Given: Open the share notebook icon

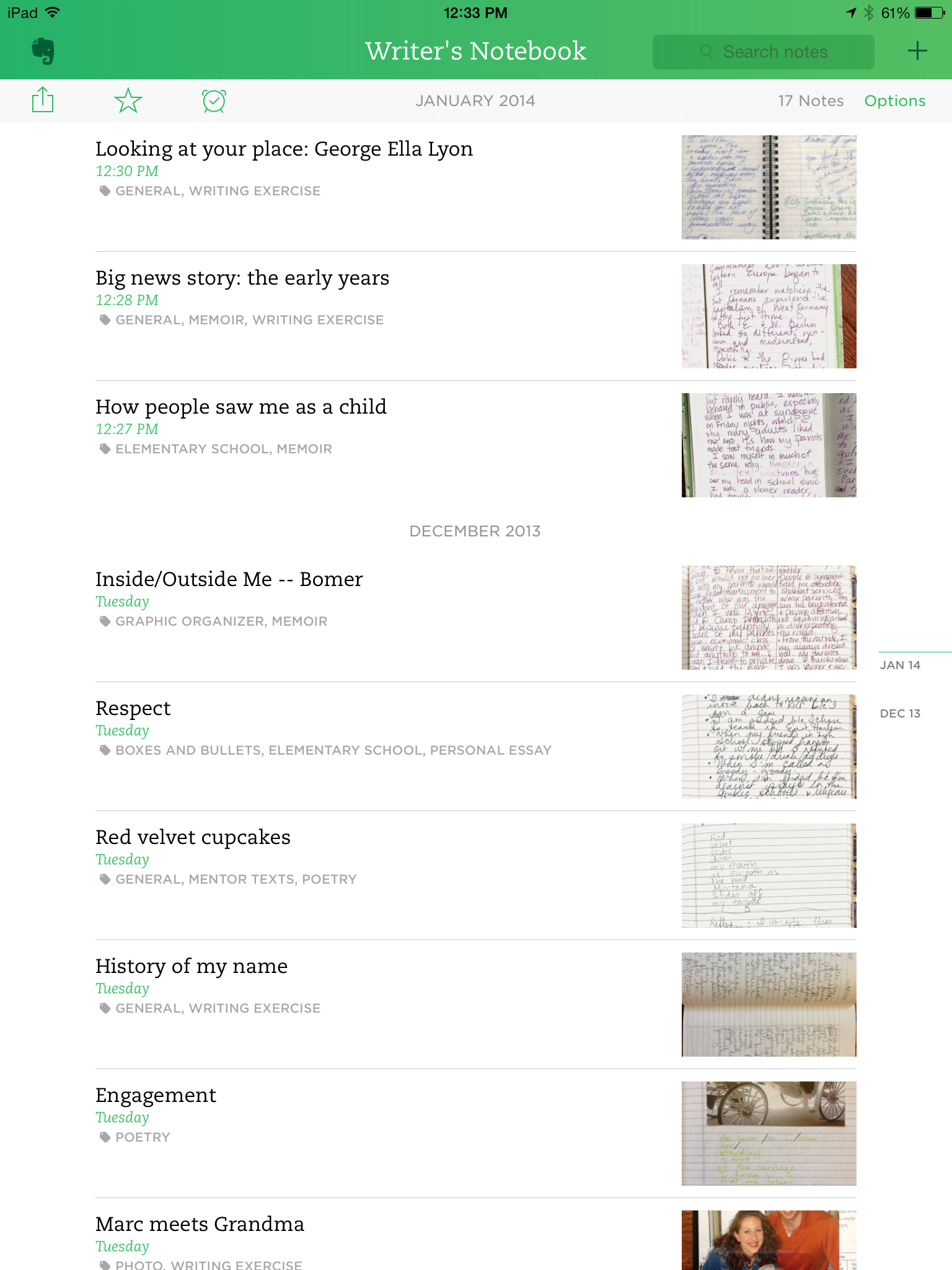Looking at the screenshot, I should click(43, 100).
